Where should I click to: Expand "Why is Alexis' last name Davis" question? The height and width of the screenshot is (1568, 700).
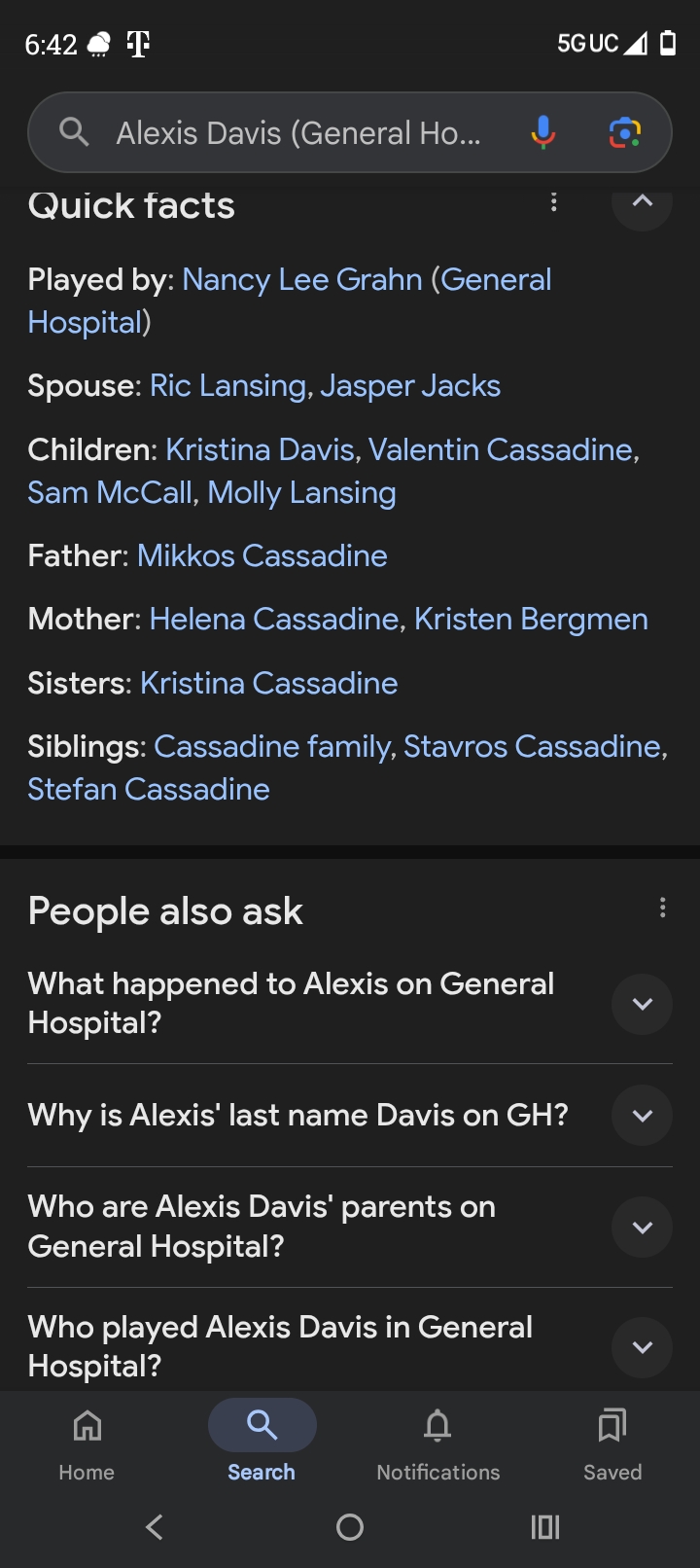(642, 1116)
